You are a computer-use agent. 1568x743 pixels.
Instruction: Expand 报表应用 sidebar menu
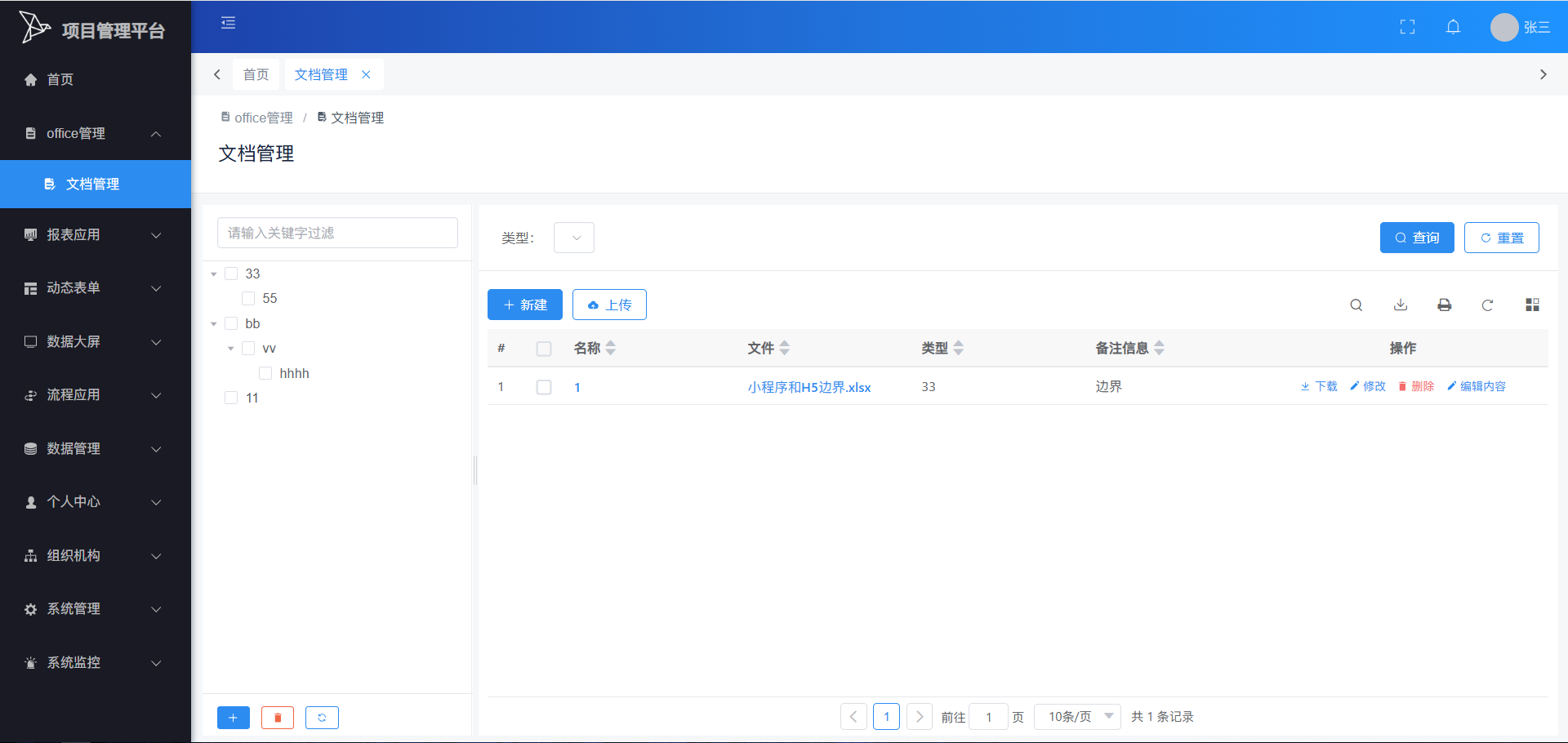click(96, 234)
